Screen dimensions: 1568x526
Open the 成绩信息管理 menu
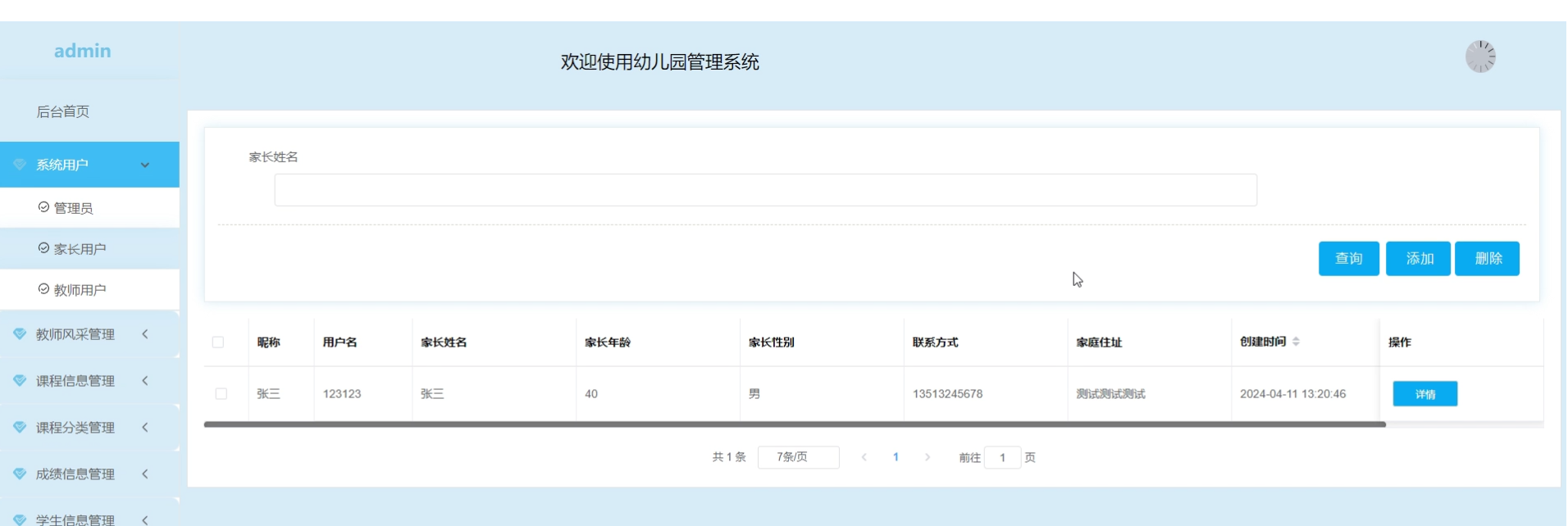(x=89, y=474)
